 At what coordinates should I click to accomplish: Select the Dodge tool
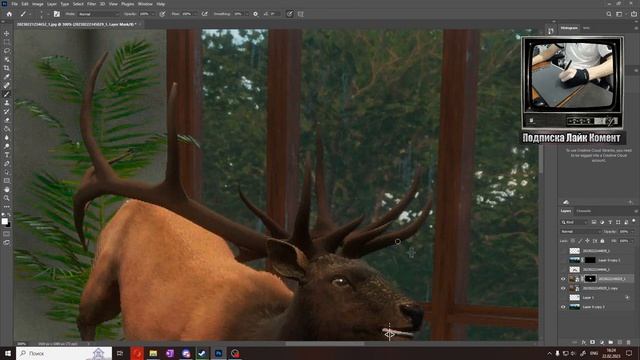[x=7, y=146]
